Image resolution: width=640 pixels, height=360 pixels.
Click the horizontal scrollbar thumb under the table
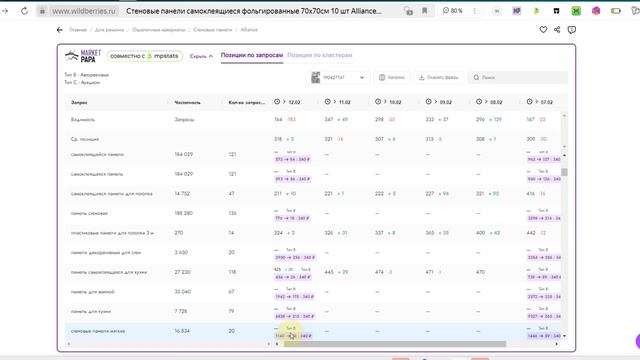[x=395, y=344]
